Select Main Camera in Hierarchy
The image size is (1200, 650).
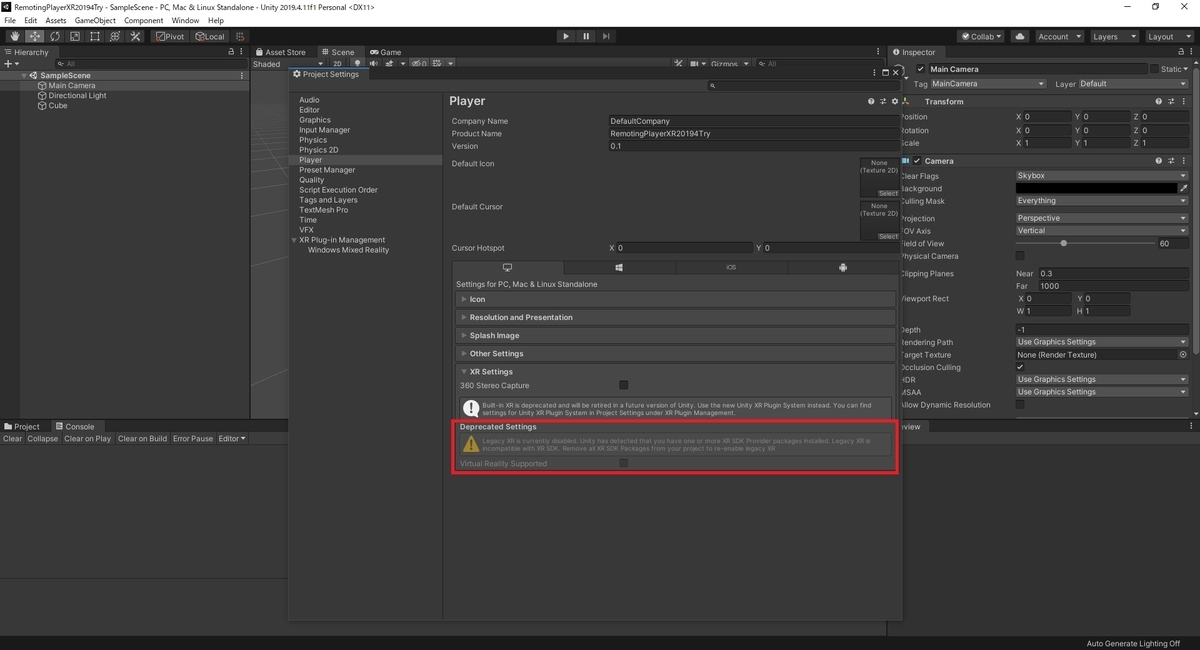tap(72, 86)
